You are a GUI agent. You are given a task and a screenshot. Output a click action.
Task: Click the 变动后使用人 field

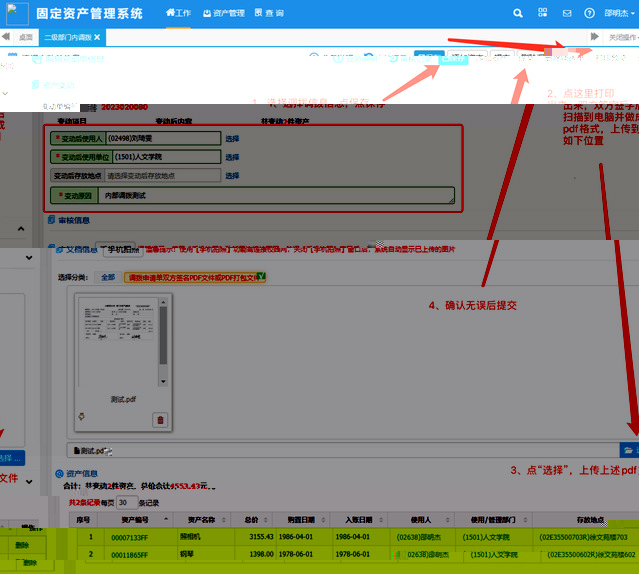[163, 139]
